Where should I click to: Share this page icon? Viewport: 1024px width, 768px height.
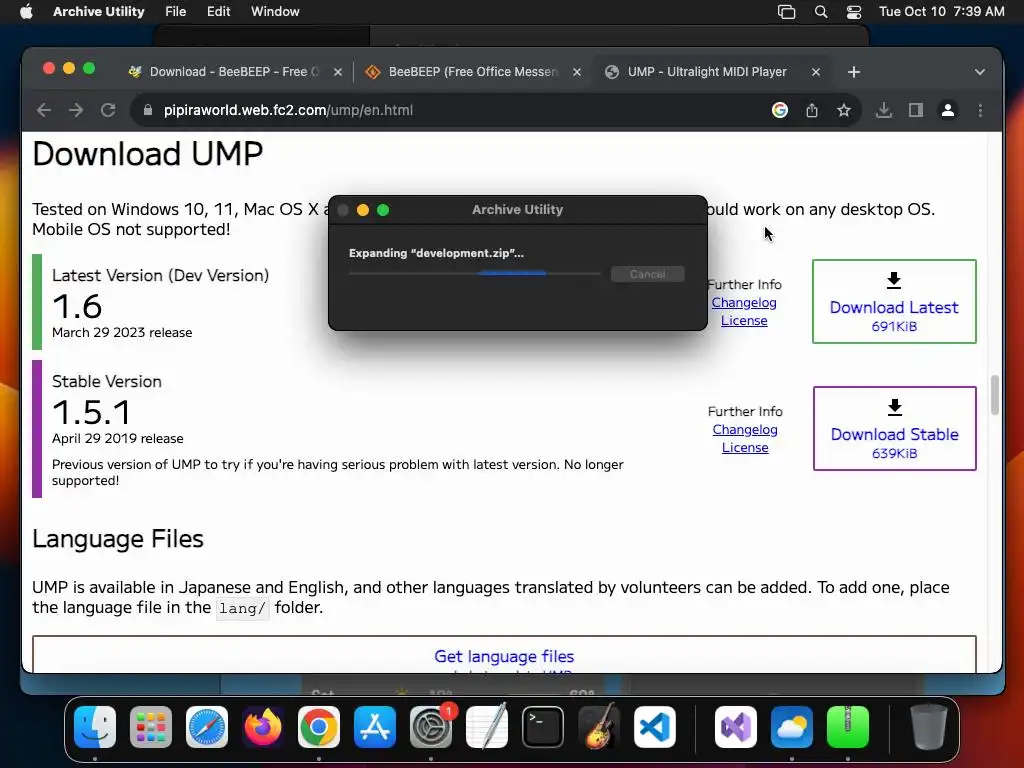click(x=812, y=110)
